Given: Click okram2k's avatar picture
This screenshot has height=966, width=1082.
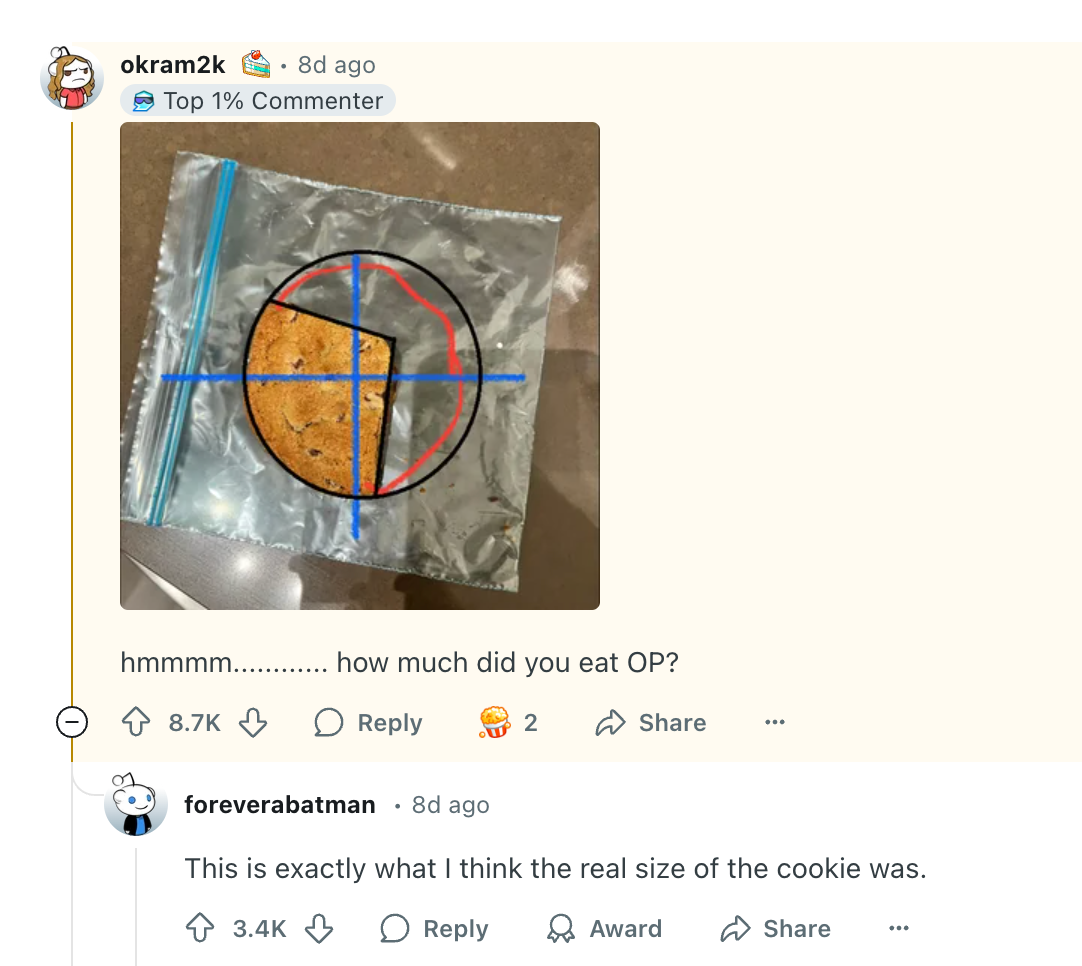Looking at the screenshot, I should click(x=73, y=77).
